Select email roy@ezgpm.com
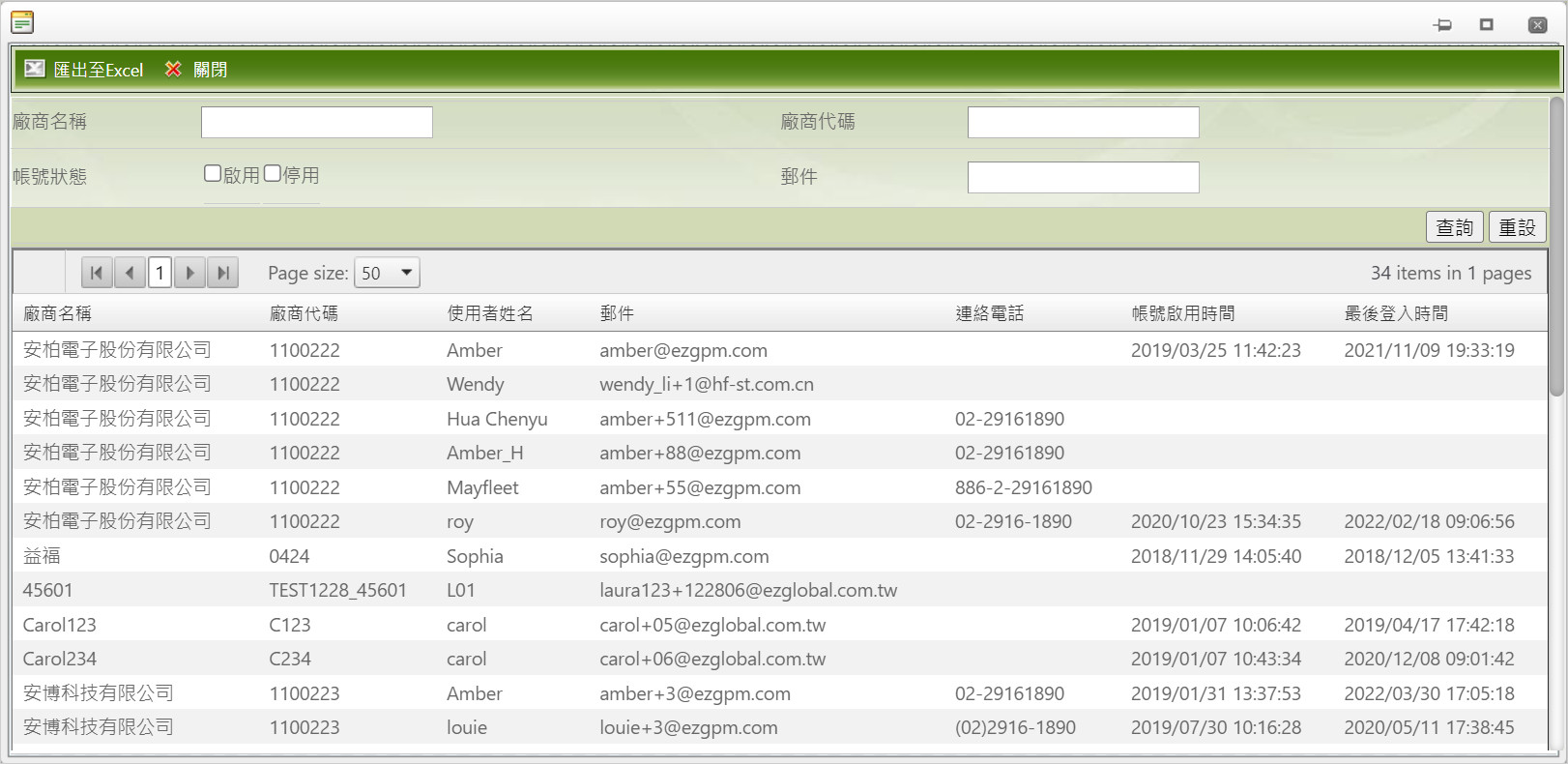 670,521
